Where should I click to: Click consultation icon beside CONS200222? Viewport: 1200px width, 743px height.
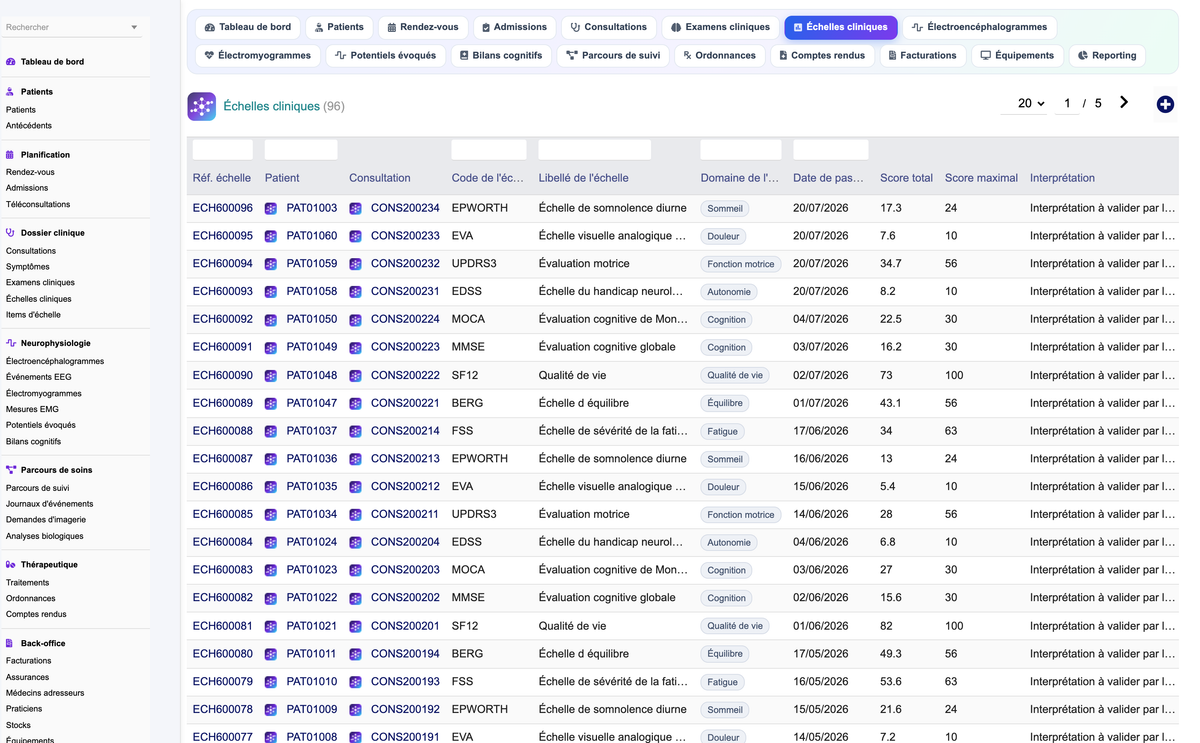pos(355,376)
